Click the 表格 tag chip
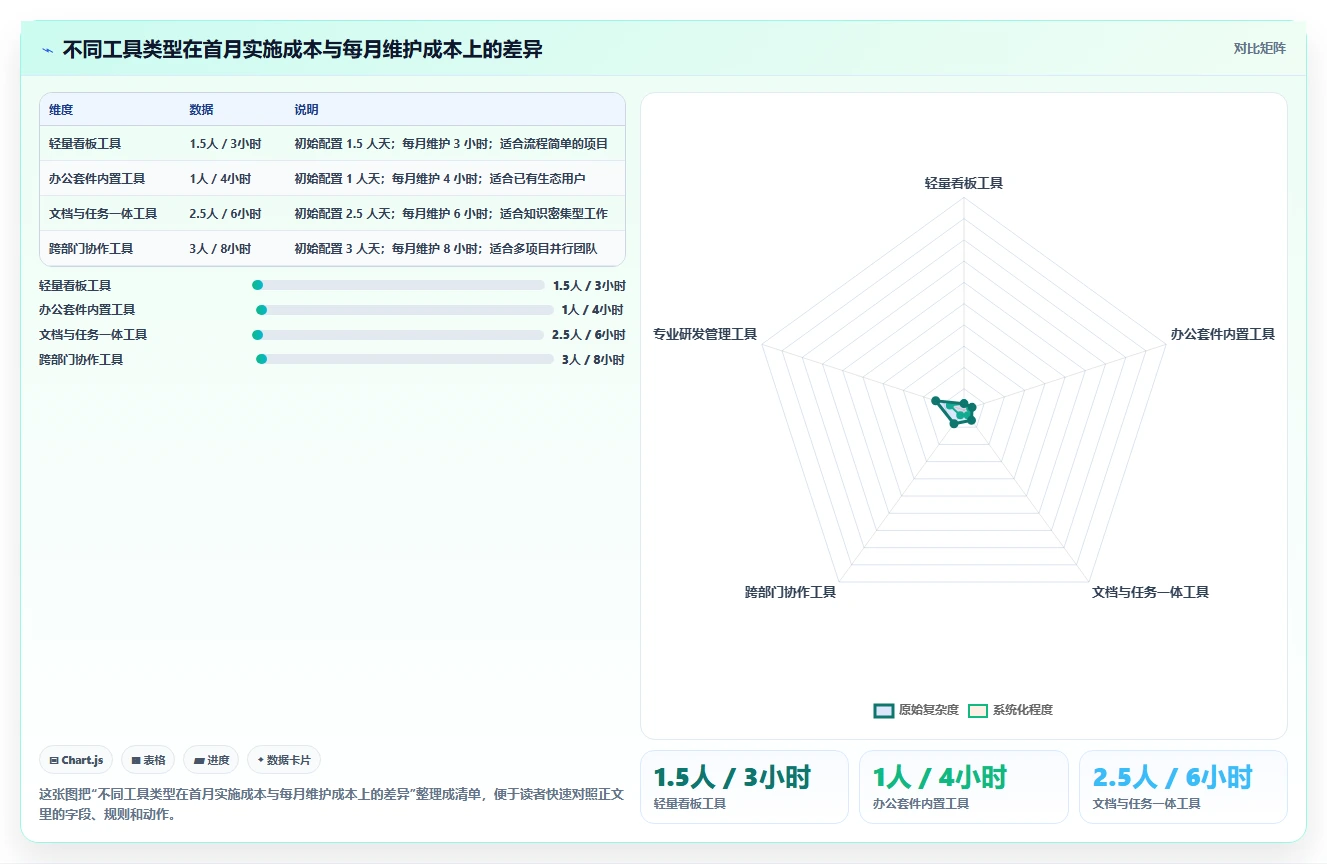Screen dimensions: 1327x864 (x=148, y=760)
